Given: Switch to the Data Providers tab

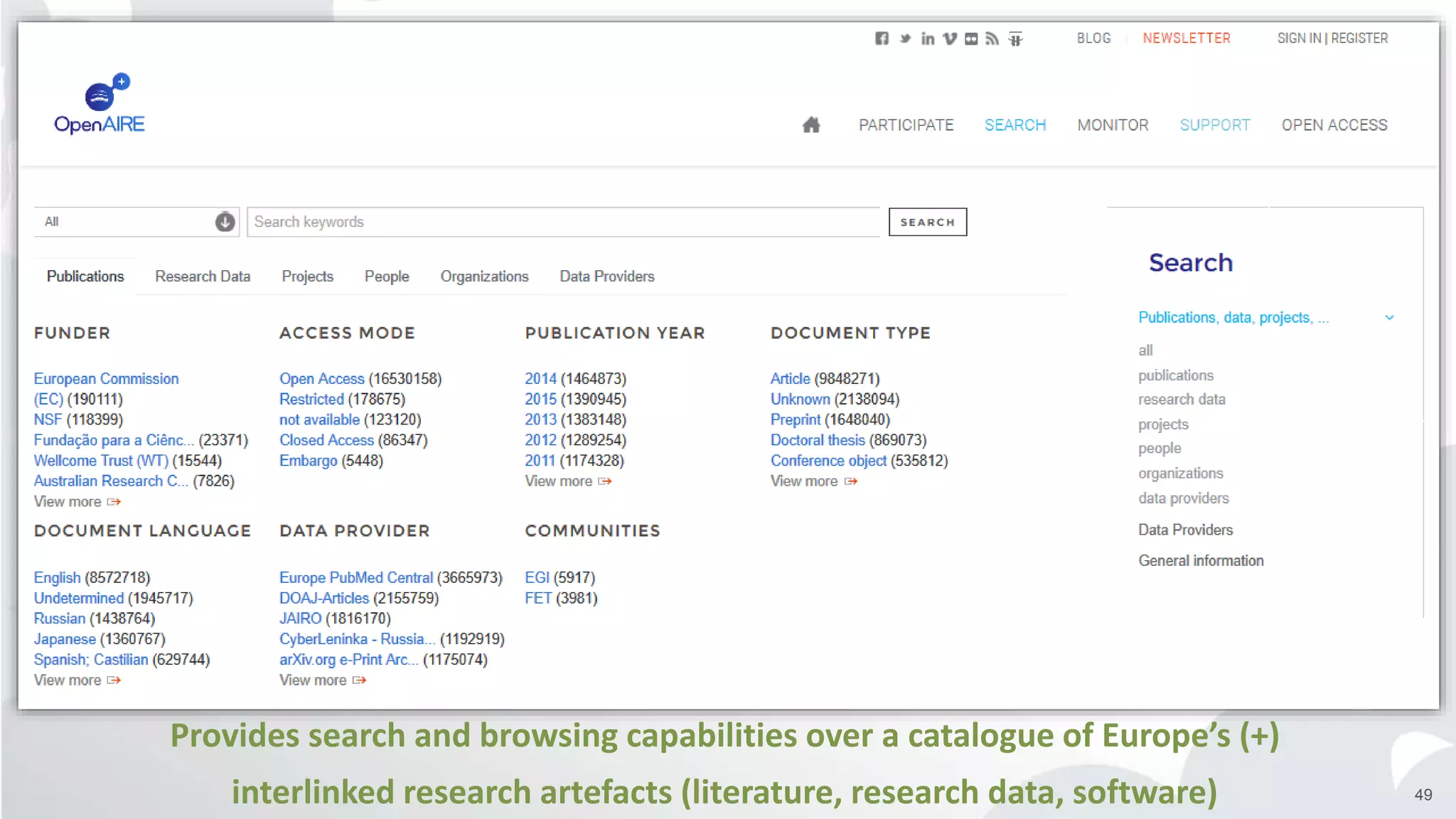Looking at the screenshot, I should [x=607, y=277].
